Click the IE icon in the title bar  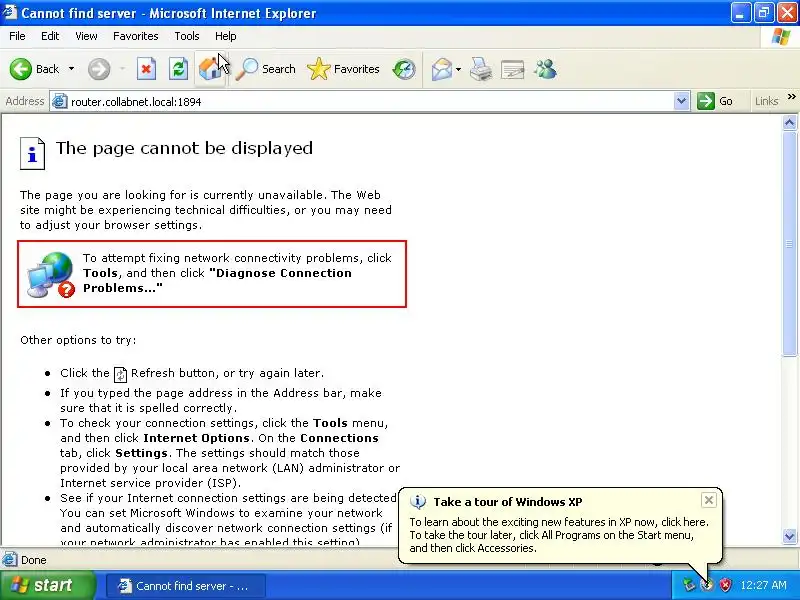10,12
